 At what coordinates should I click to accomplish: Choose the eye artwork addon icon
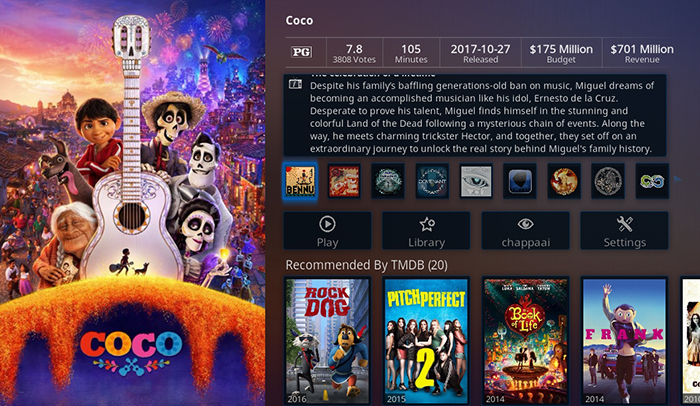tap(476, 181)
